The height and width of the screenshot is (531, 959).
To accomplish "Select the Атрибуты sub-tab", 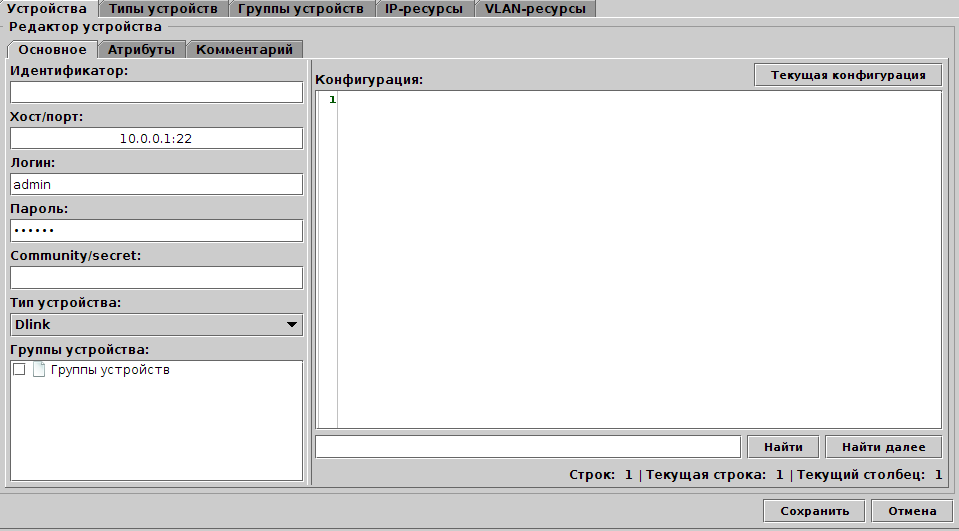I will point(141,49).
